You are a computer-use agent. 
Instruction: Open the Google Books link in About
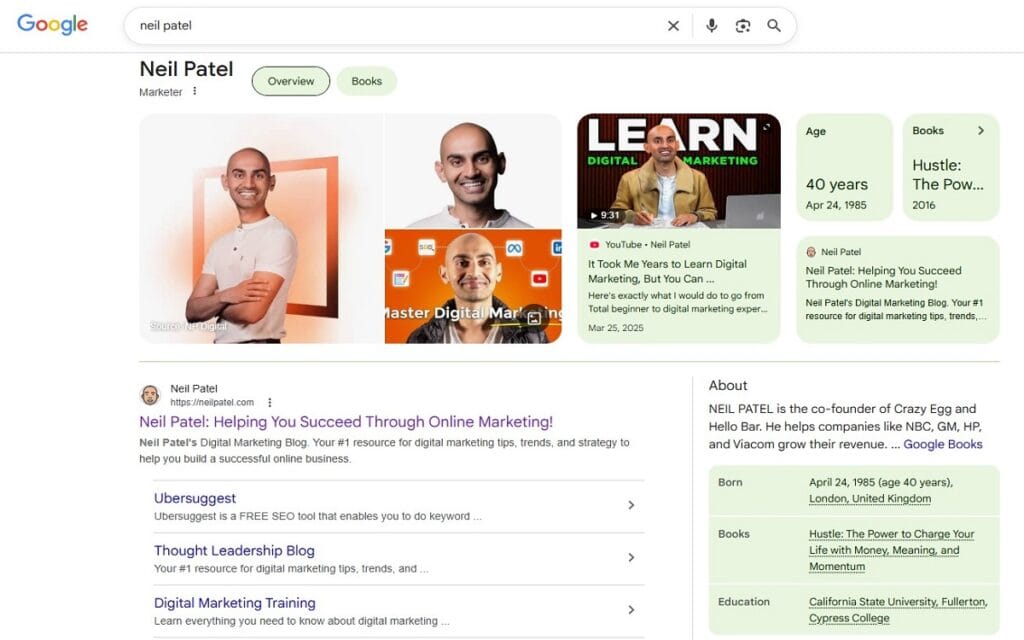[x=943, y=444]
